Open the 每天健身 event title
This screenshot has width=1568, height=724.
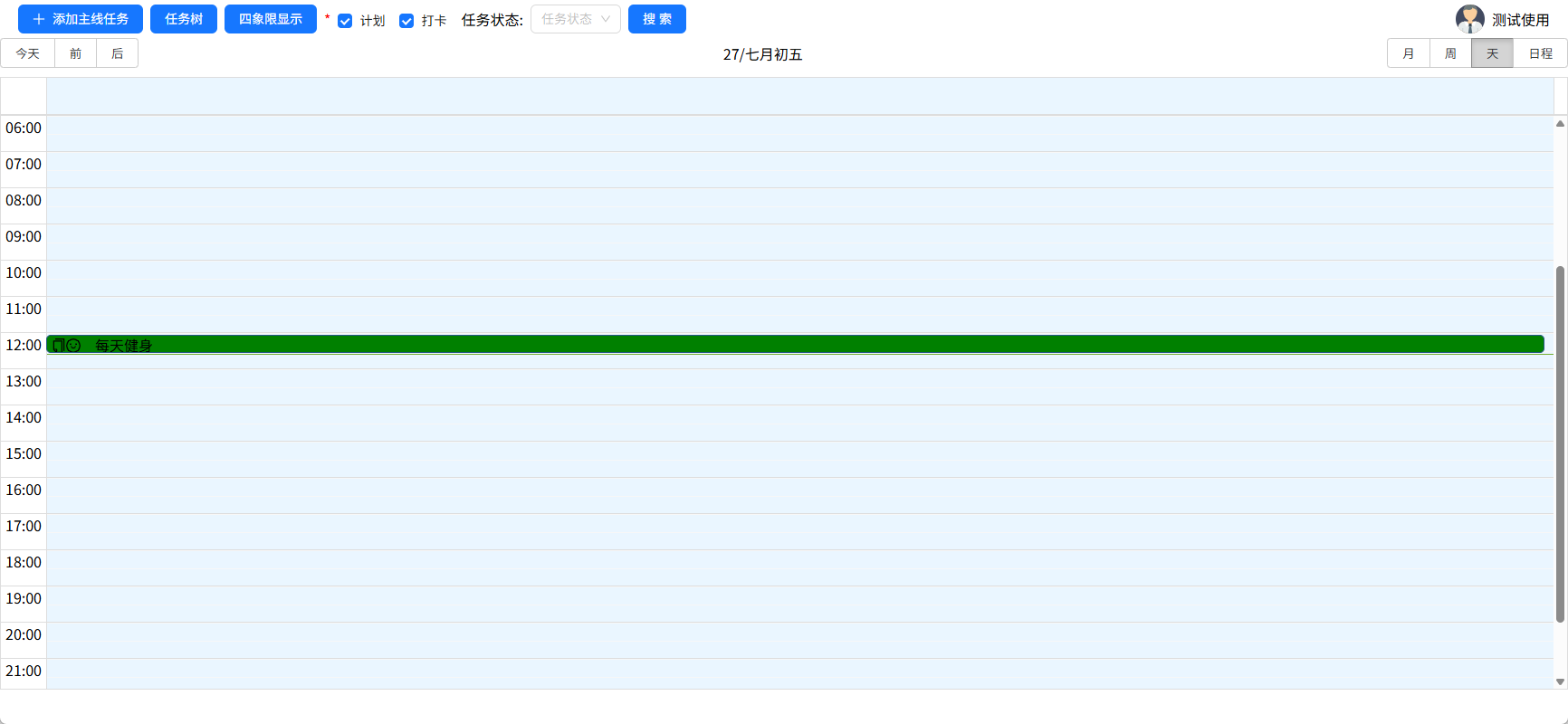click(124, 346)
